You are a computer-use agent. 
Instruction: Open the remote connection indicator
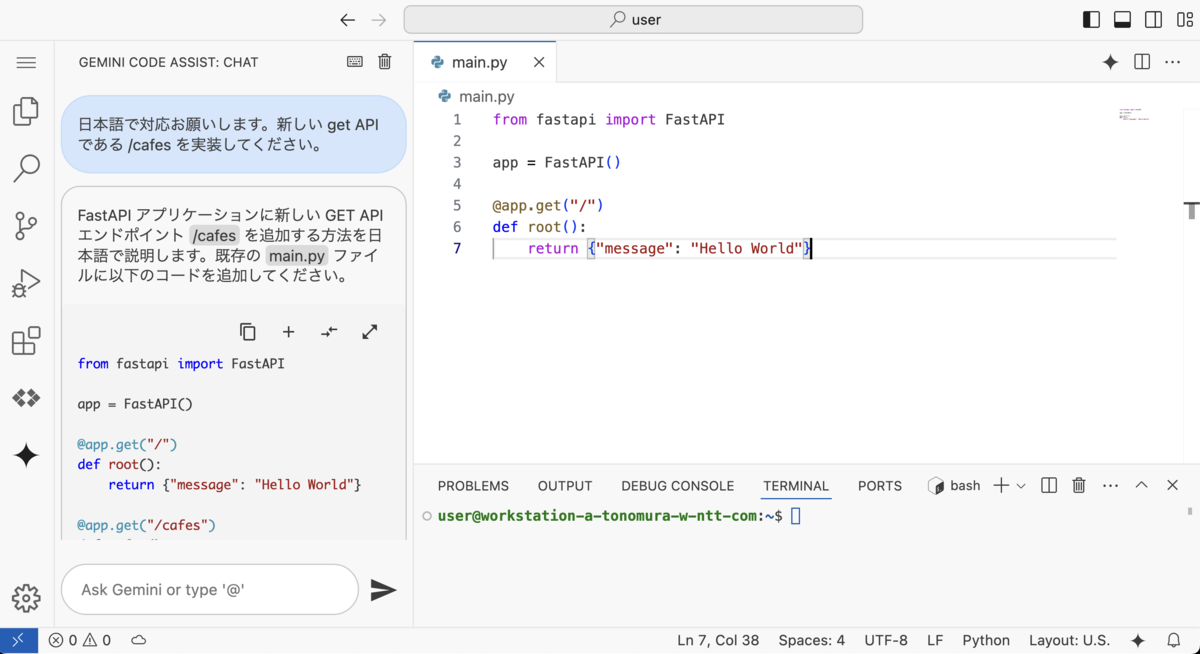click(19, 640)
